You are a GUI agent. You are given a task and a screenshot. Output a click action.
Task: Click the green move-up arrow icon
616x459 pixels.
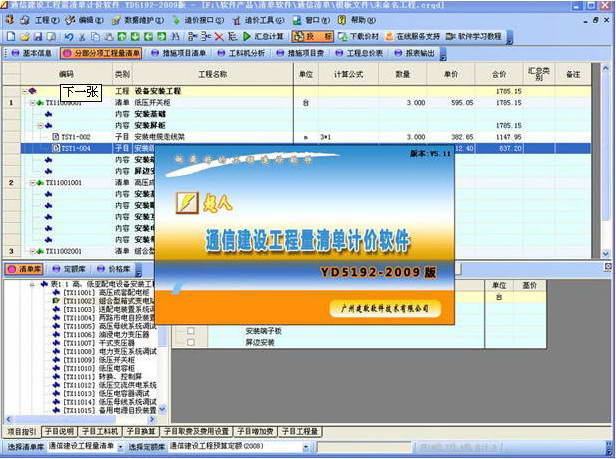click(x=122, y=37)
